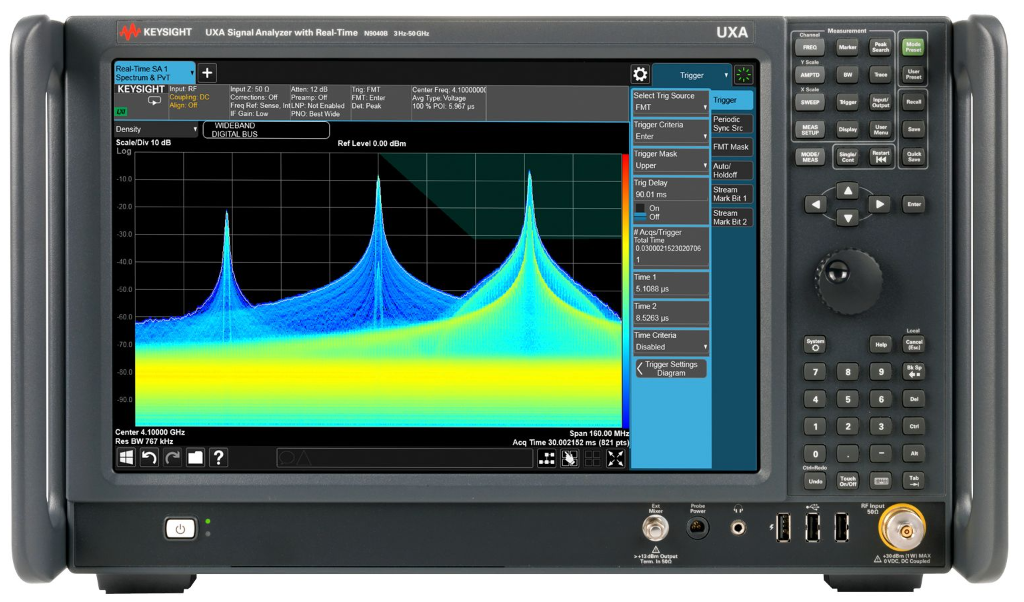Open the file folder icon
This screenshot has height=602, width=1024.
195,457
